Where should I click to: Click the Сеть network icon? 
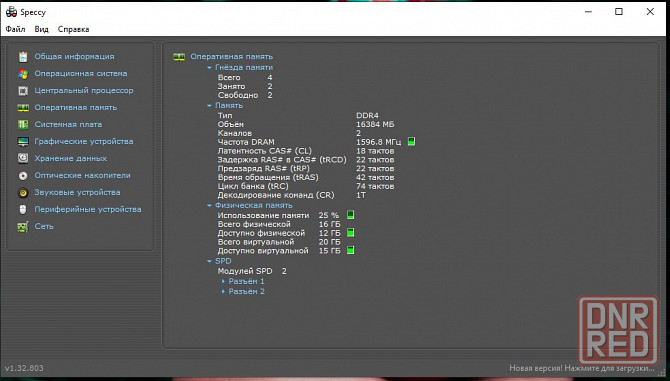click(23, 226)
